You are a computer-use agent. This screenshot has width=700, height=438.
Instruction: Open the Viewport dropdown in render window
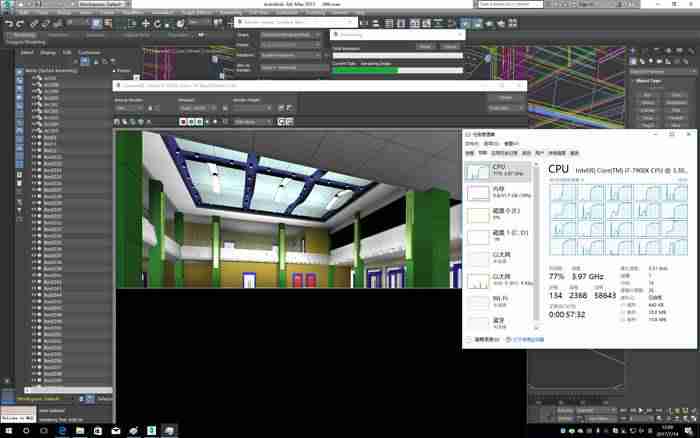click(x=198, y=108)
